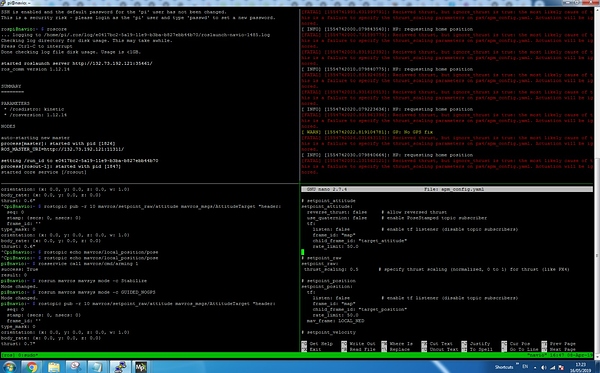Click the nano 'apm_config.yaml' file title bar
This screenshot has width=600, height=373.
point(447,189)
